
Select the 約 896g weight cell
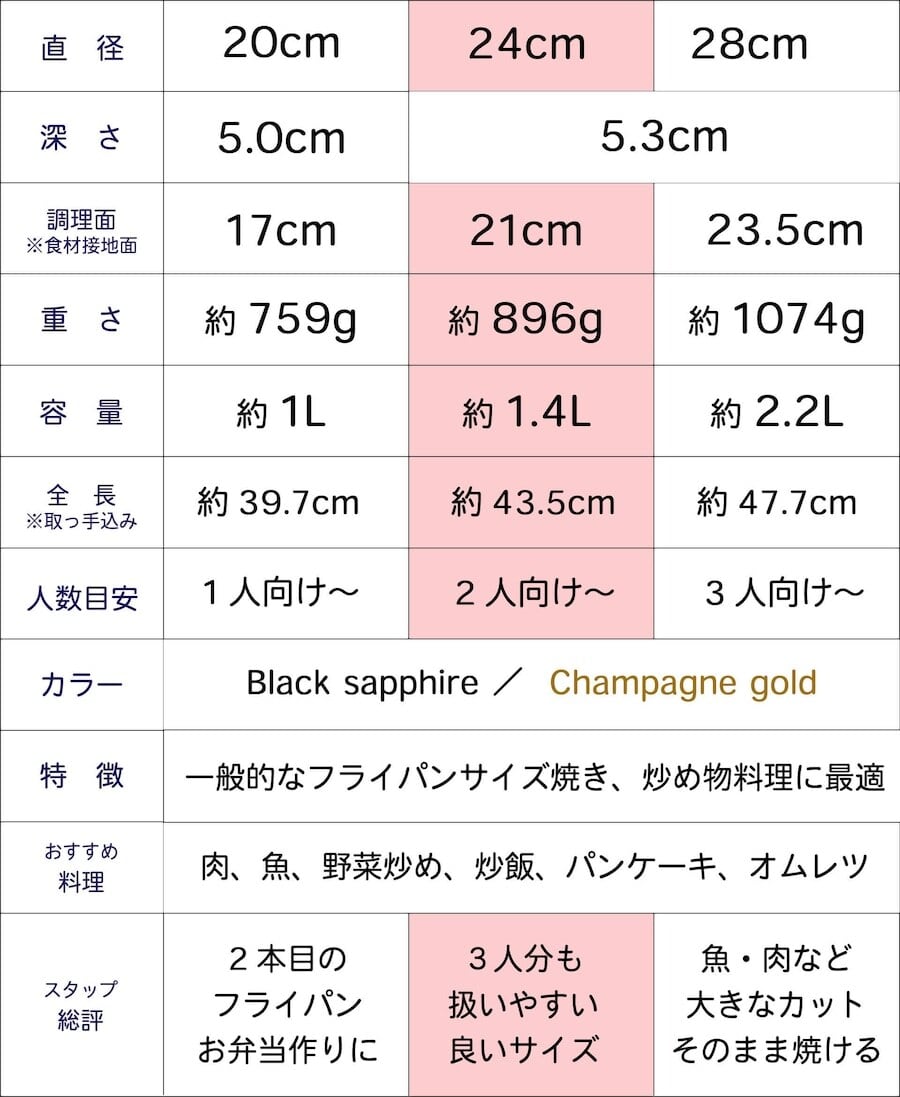pos(530,321)
